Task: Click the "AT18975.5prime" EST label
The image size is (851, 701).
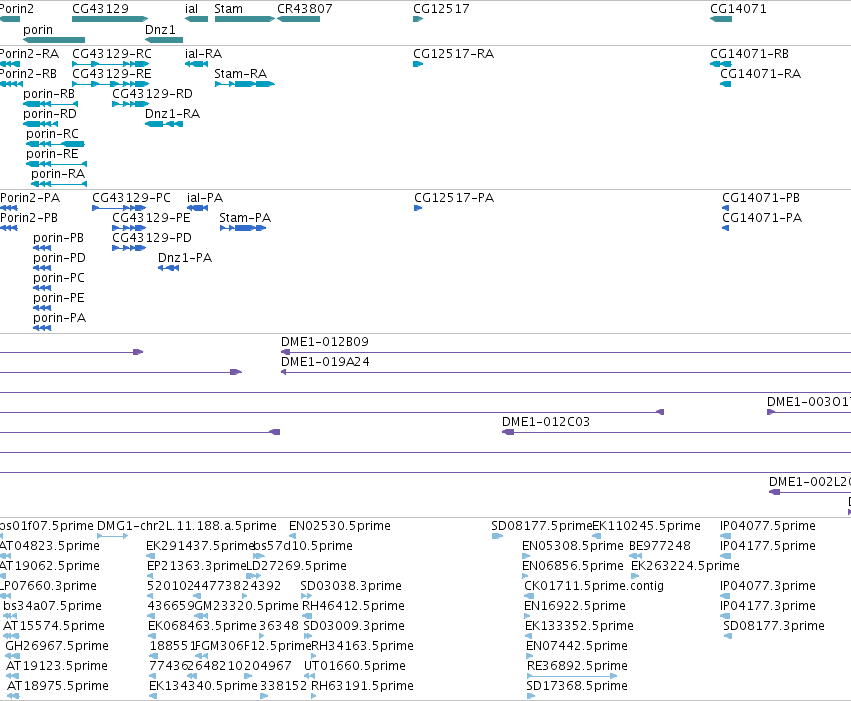Action: [58, 687]
